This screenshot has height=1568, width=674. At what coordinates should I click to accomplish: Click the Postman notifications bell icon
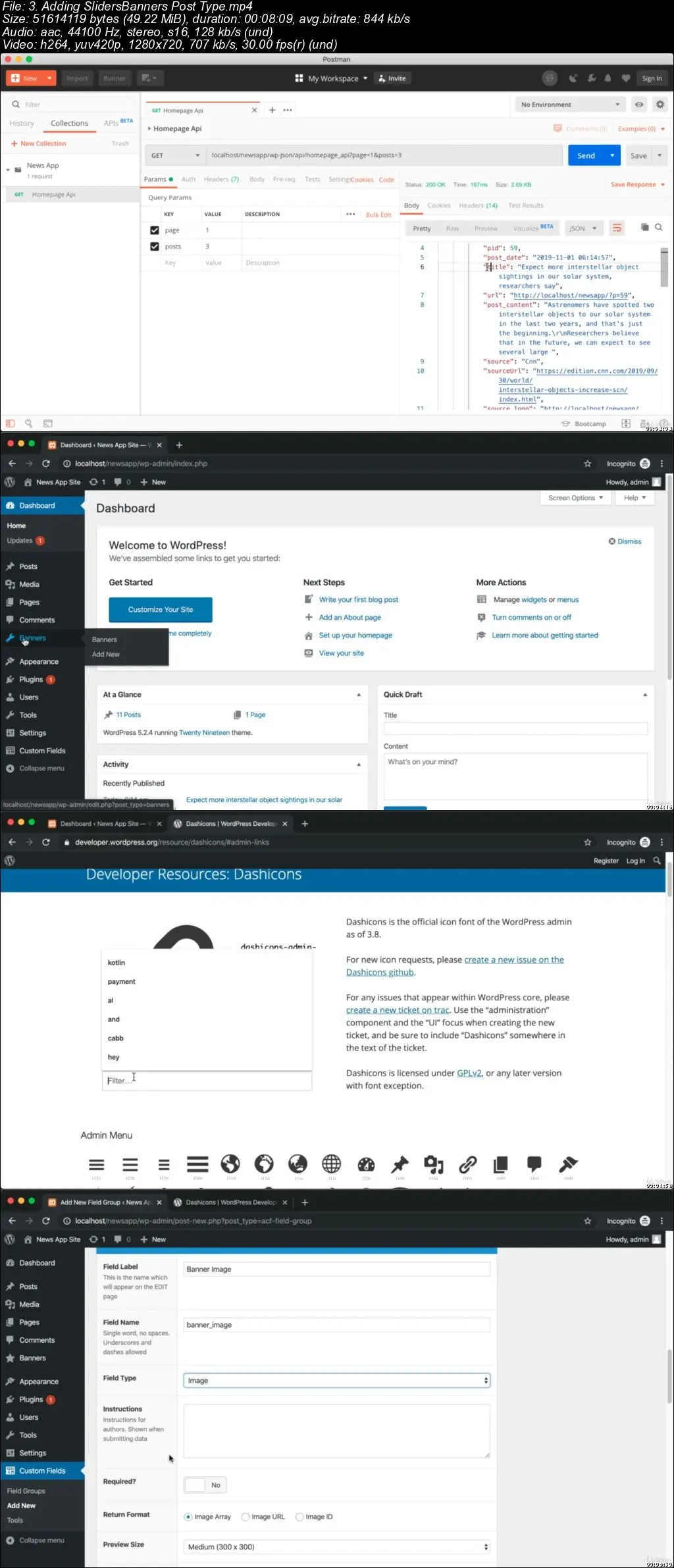tap(608, 78)
